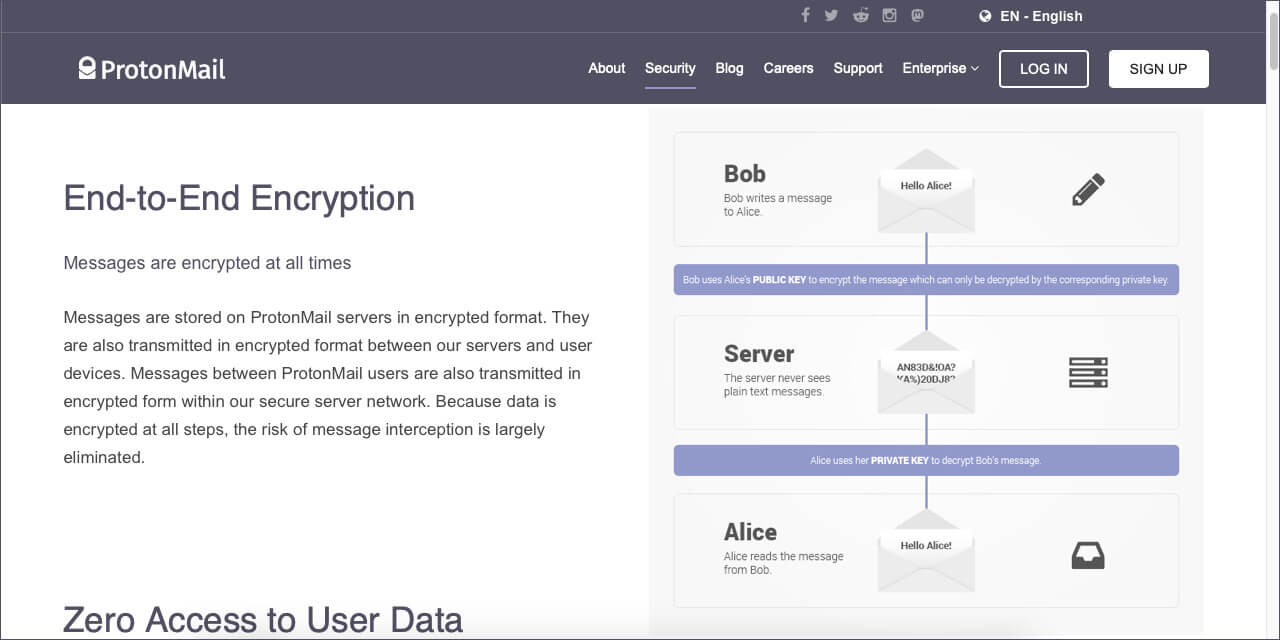Click the Server title in diagram
The image size is (1280, 640).
(759, 354)
